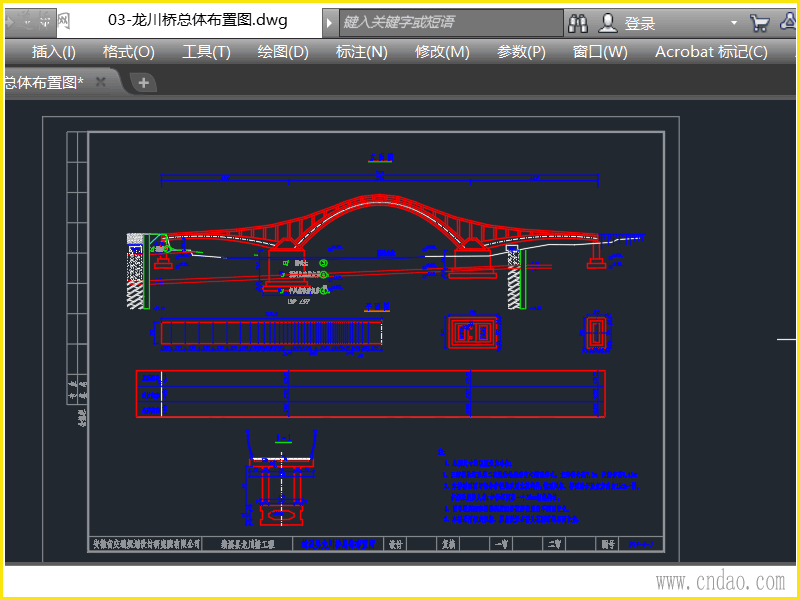Switch to the 总体布置图 drawing tab
The image size is (800, 600).
(x=44, y=83)
